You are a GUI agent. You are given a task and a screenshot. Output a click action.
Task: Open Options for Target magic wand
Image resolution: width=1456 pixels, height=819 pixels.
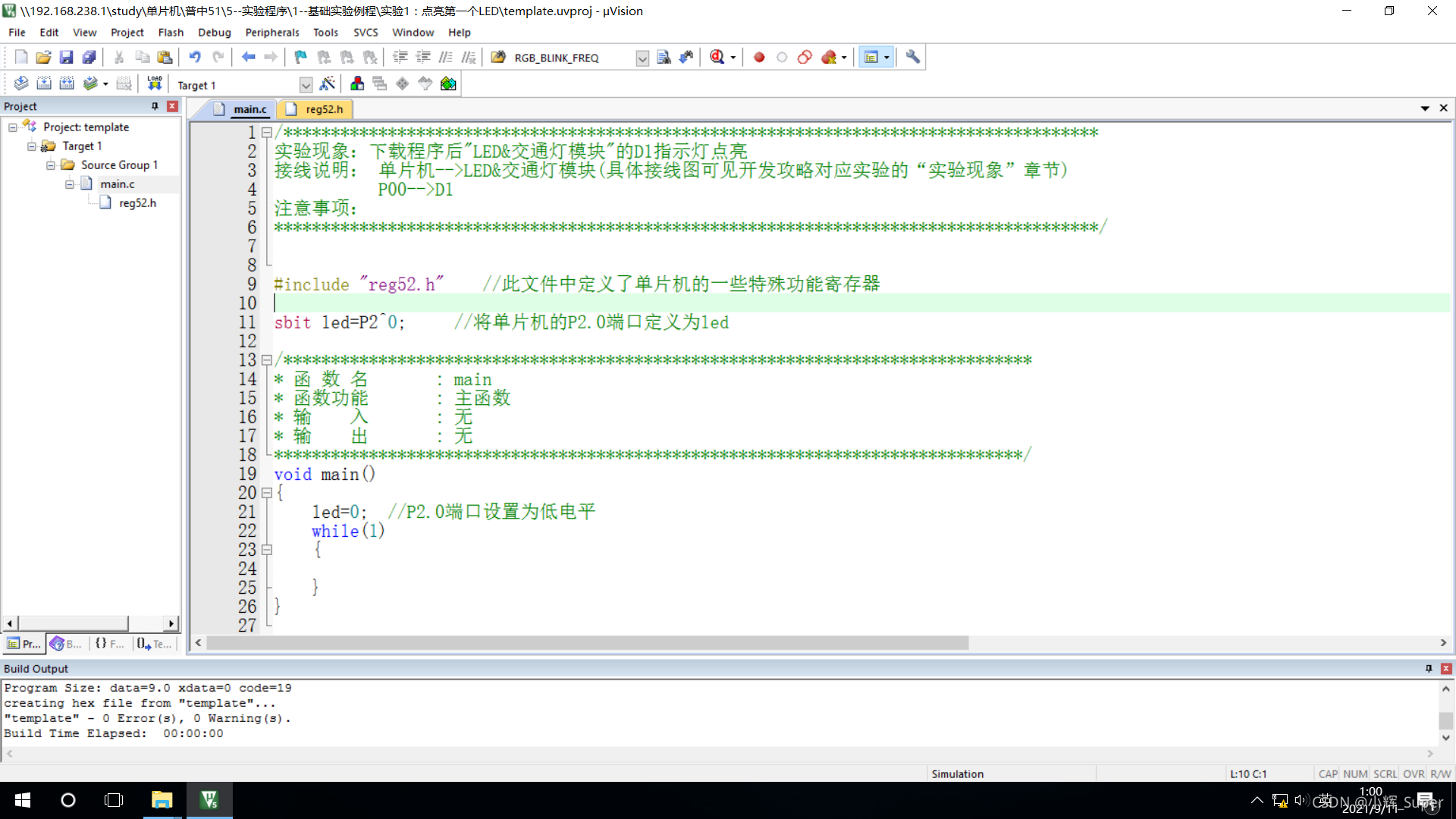[x=328, y=83]
